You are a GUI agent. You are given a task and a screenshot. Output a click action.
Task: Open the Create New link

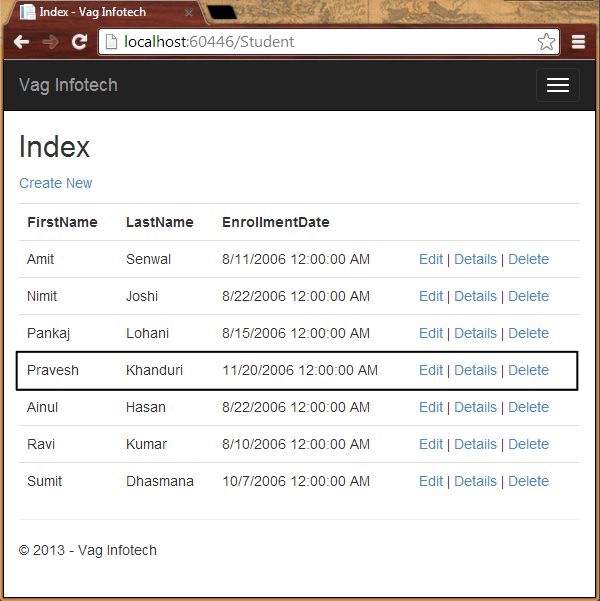click(x=56, y=183)
